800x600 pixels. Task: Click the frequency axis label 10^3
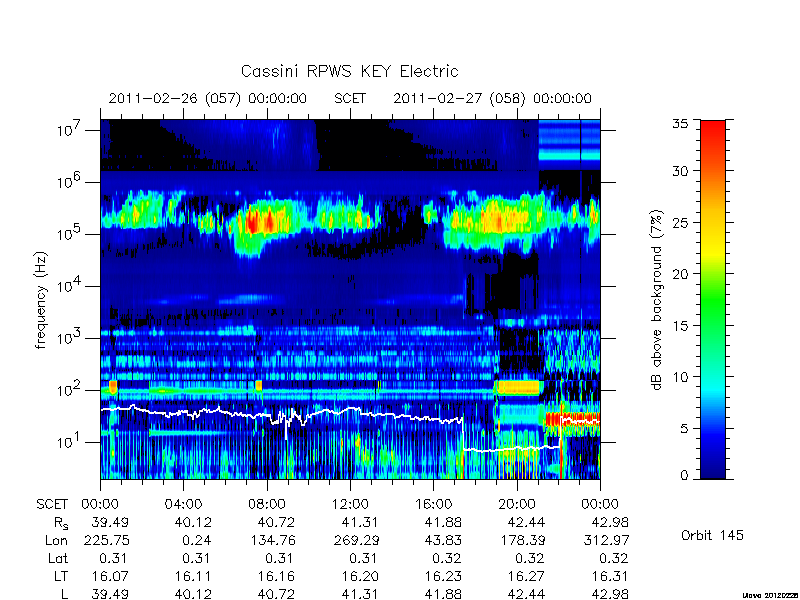point(70,338)
